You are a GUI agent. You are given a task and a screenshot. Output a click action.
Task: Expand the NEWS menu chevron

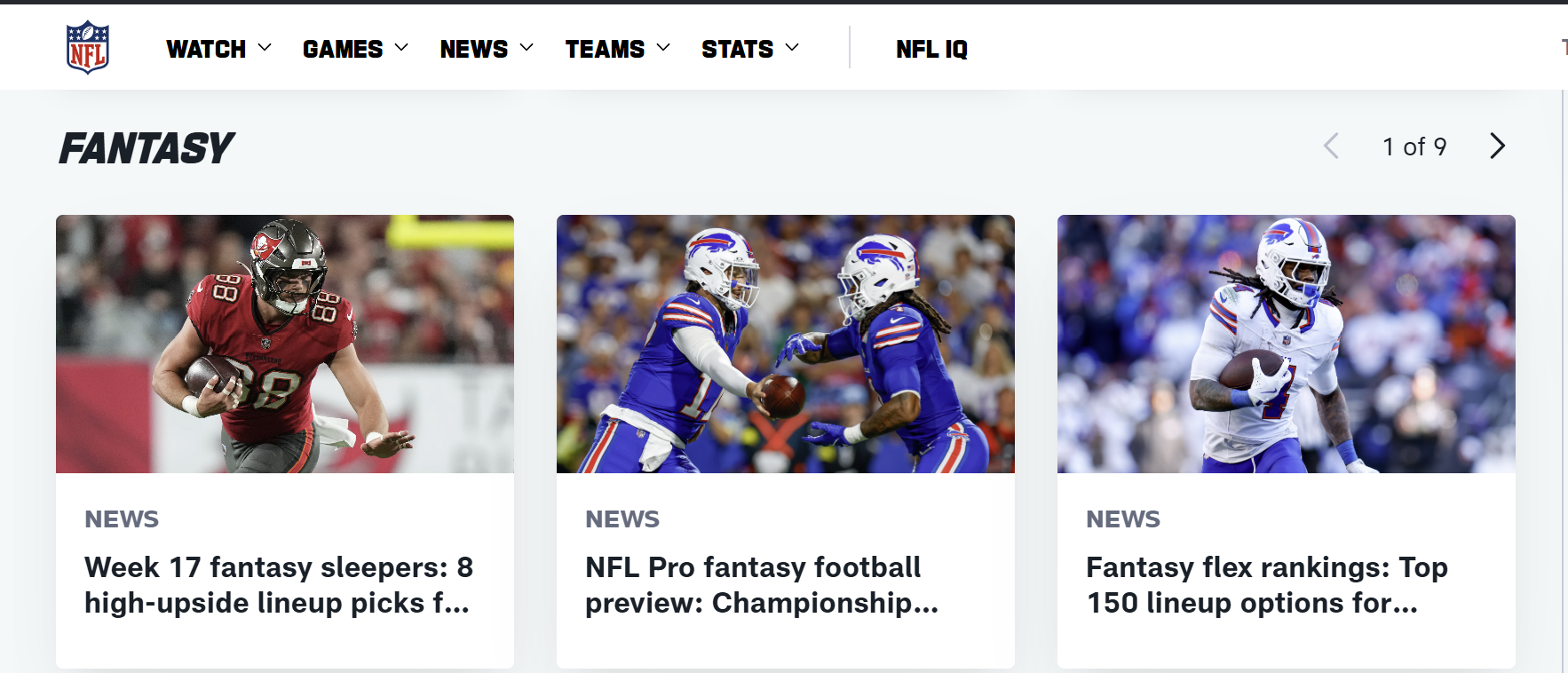[527, 48]
